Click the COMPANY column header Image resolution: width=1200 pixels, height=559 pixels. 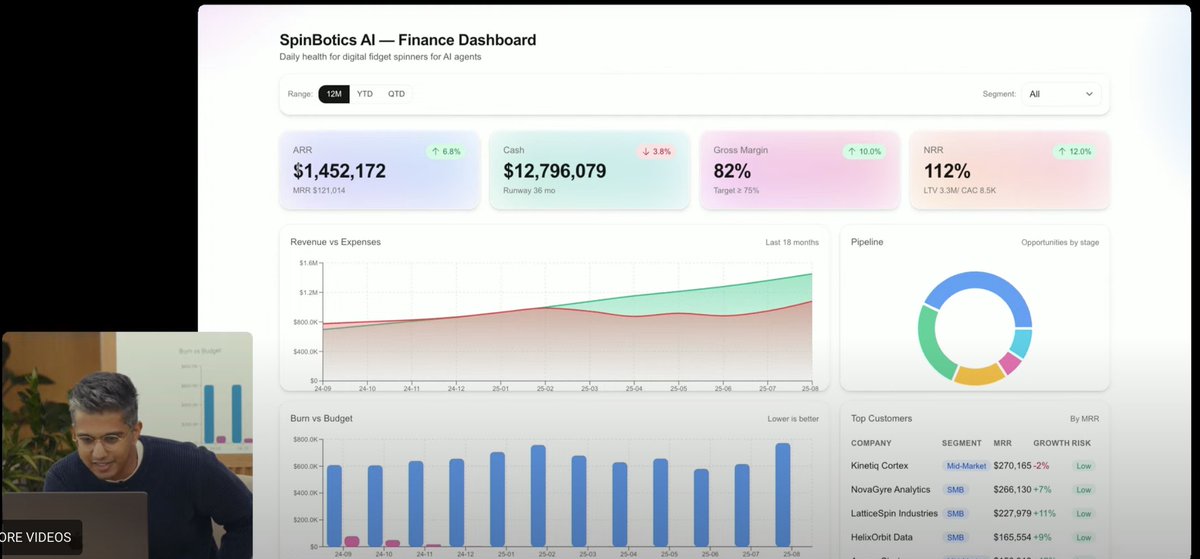tap(871, 442)
